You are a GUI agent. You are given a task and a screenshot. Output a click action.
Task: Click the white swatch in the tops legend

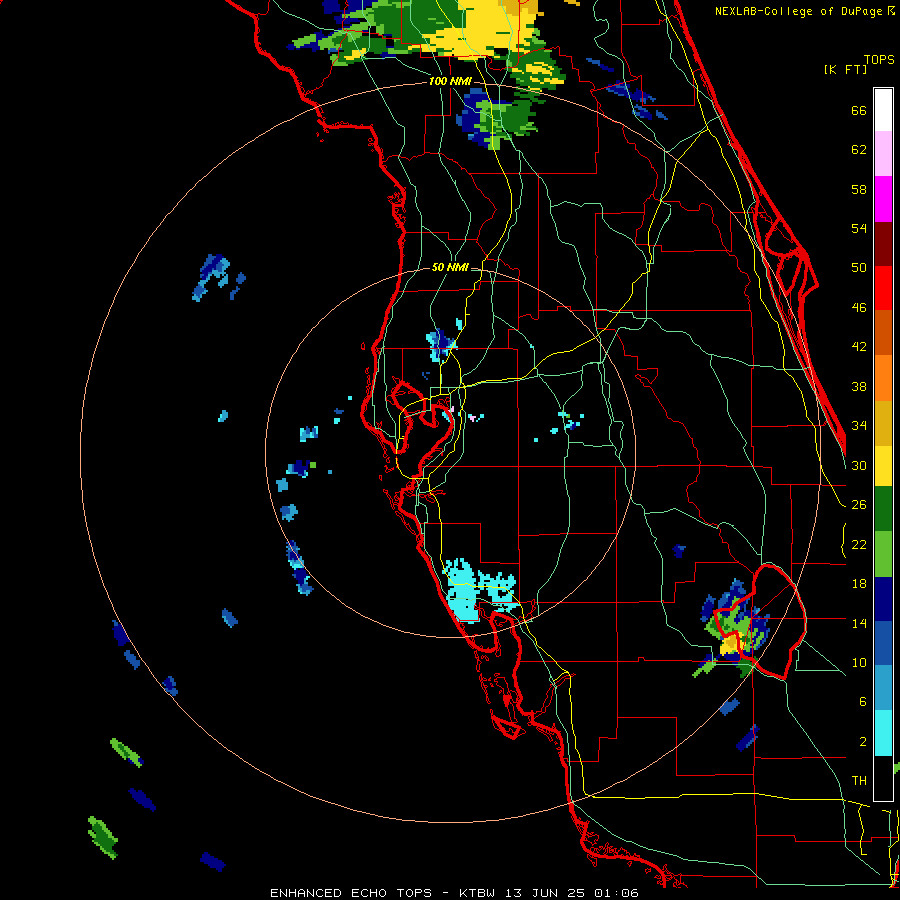(x=883, y=110)
